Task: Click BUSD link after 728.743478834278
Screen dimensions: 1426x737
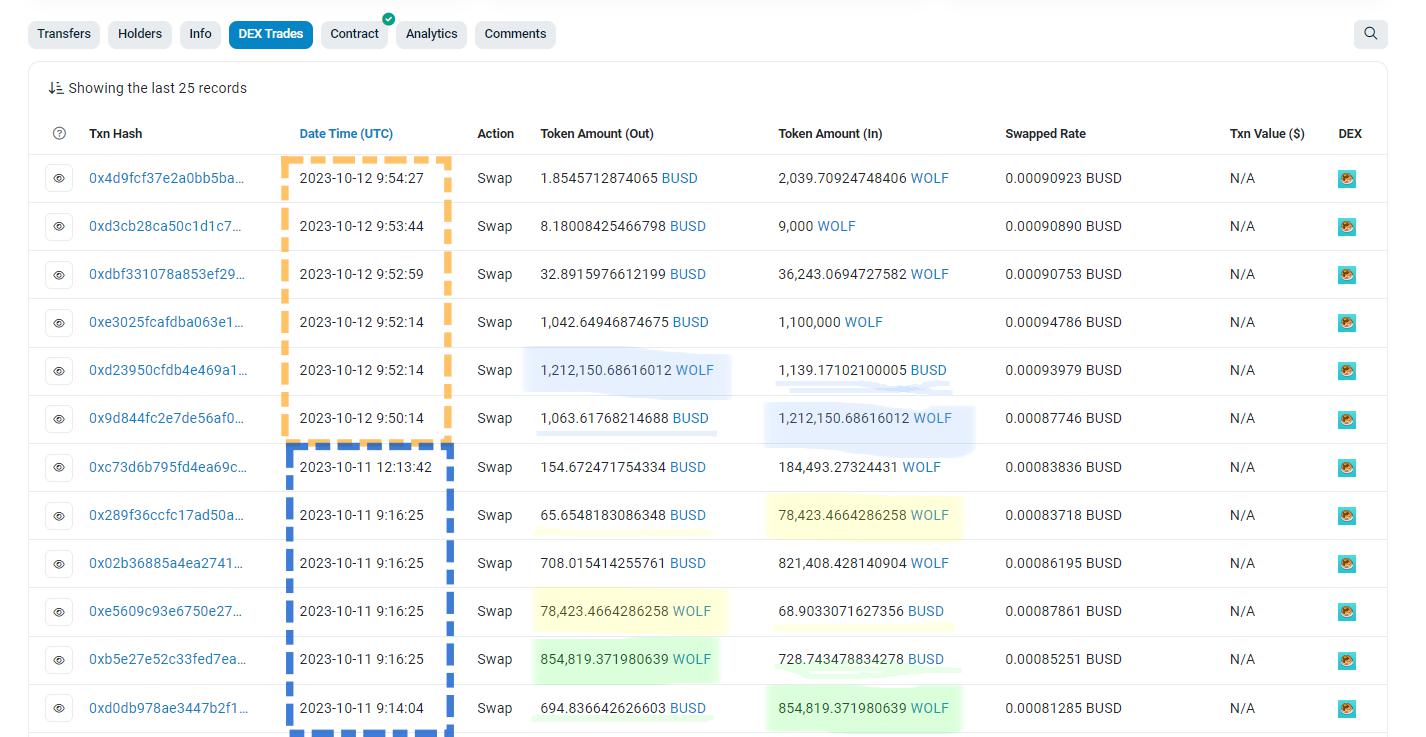Action: click(926, 659)
